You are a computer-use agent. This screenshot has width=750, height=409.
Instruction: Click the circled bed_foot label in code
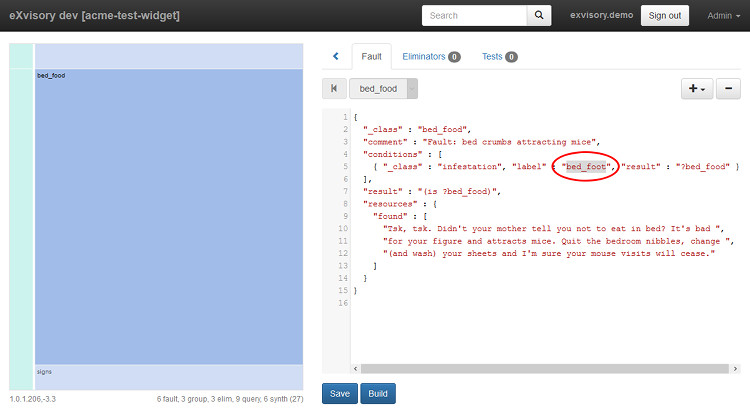(x=586, y=166)
